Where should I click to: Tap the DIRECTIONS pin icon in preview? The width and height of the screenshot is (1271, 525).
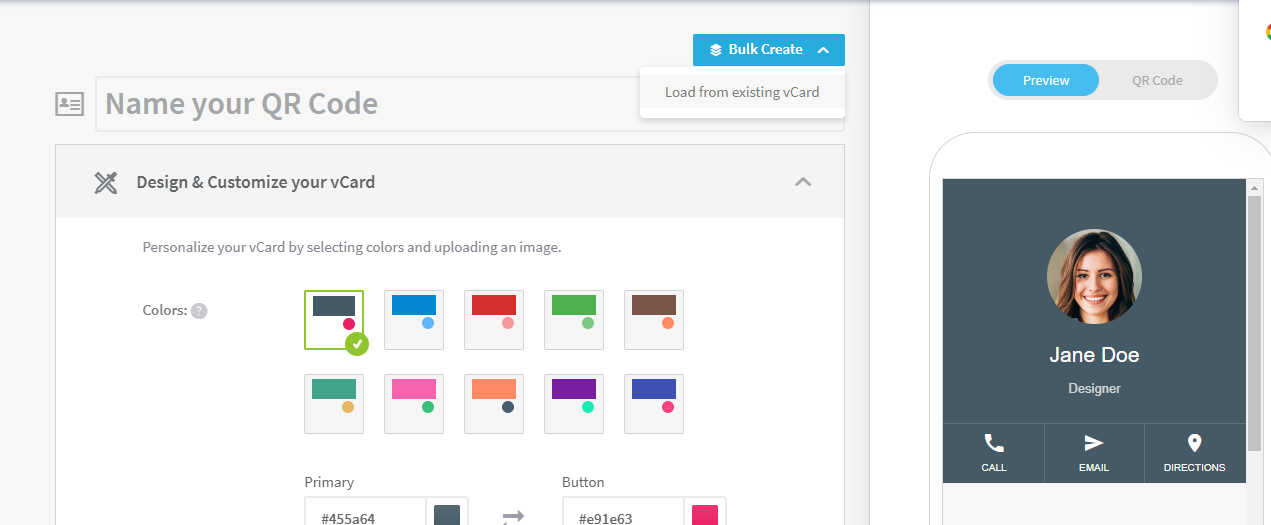(1194, 443)
